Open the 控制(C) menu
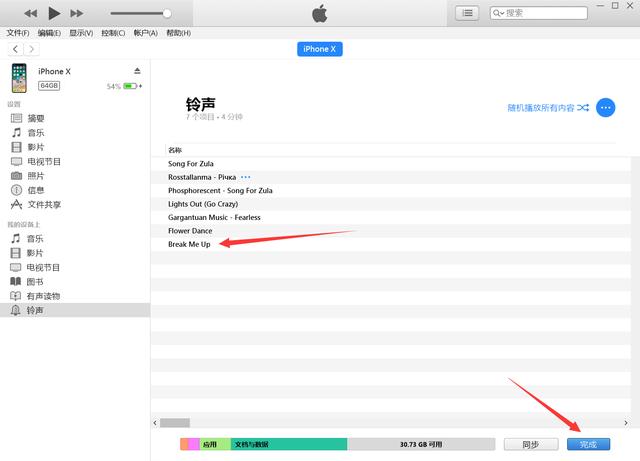 pyautogui.click(x=113, y=33)
